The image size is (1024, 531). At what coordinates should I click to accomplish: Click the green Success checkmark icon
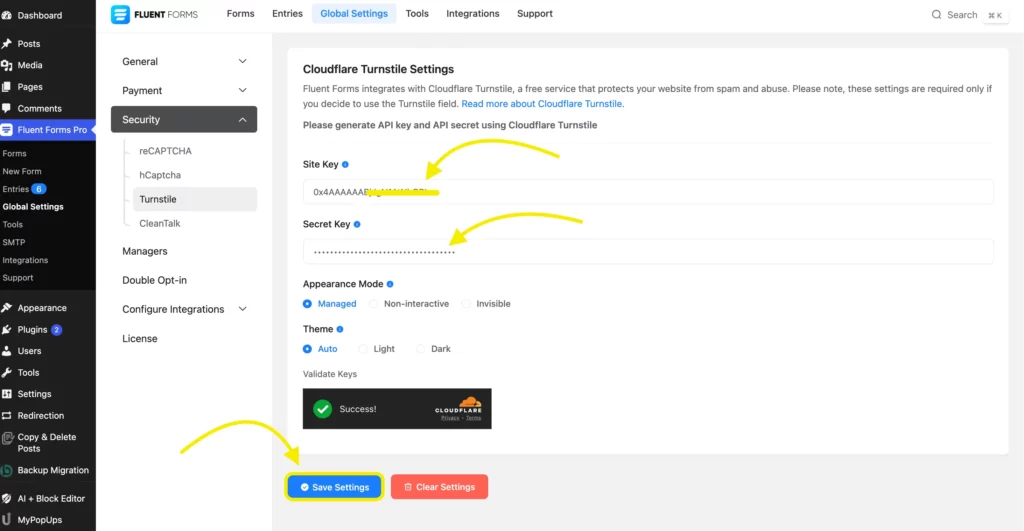pos(323,409)
